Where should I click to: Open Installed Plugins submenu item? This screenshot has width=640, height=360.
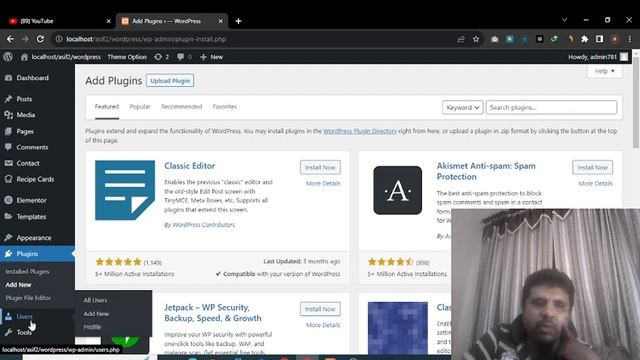pos(27,271)
